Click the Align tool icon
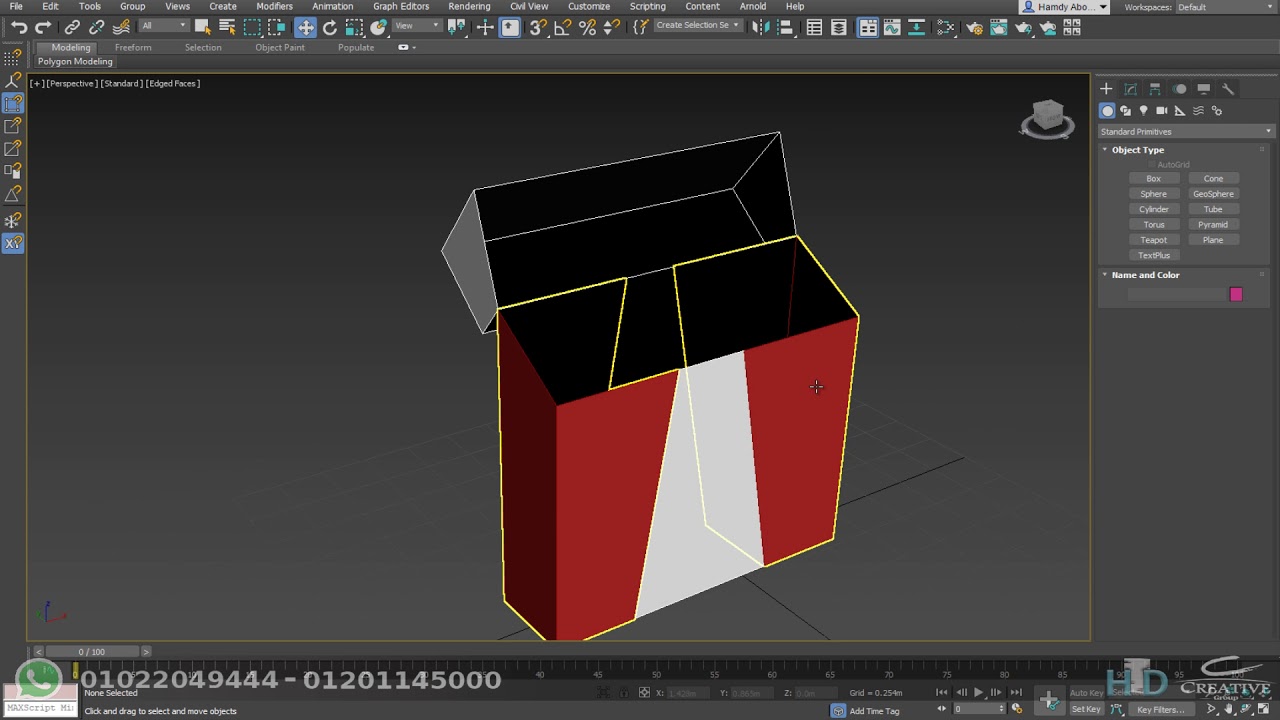Screen dimensions: 1280x720 pos(785,28)
